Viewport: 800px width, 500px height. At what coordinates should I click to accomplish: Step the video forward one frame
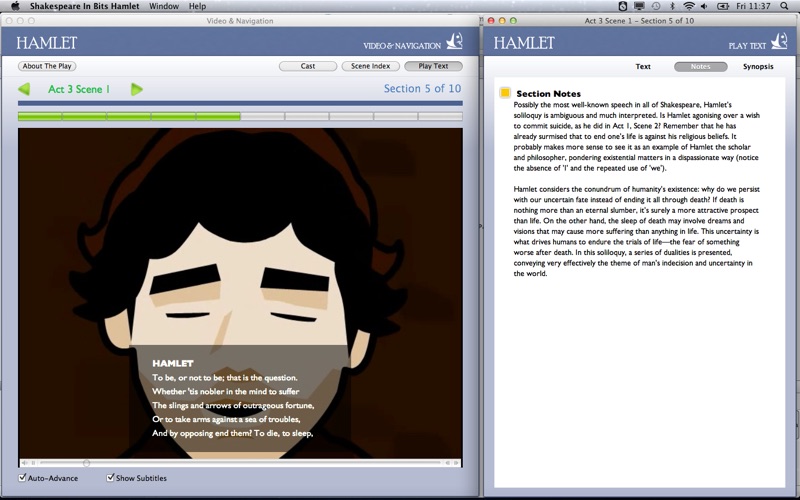click(456, 463)
